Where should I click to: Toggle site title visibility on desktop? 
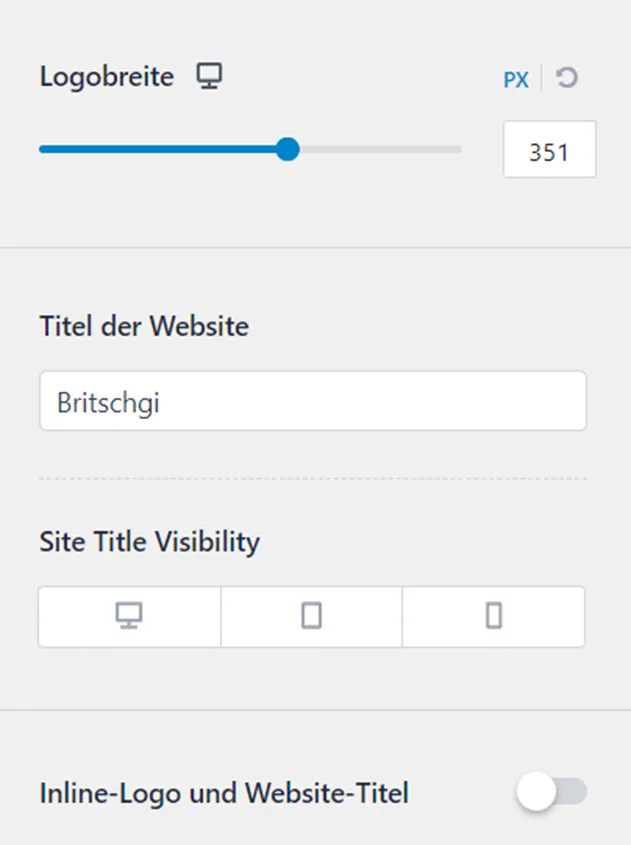click(129, 616)
